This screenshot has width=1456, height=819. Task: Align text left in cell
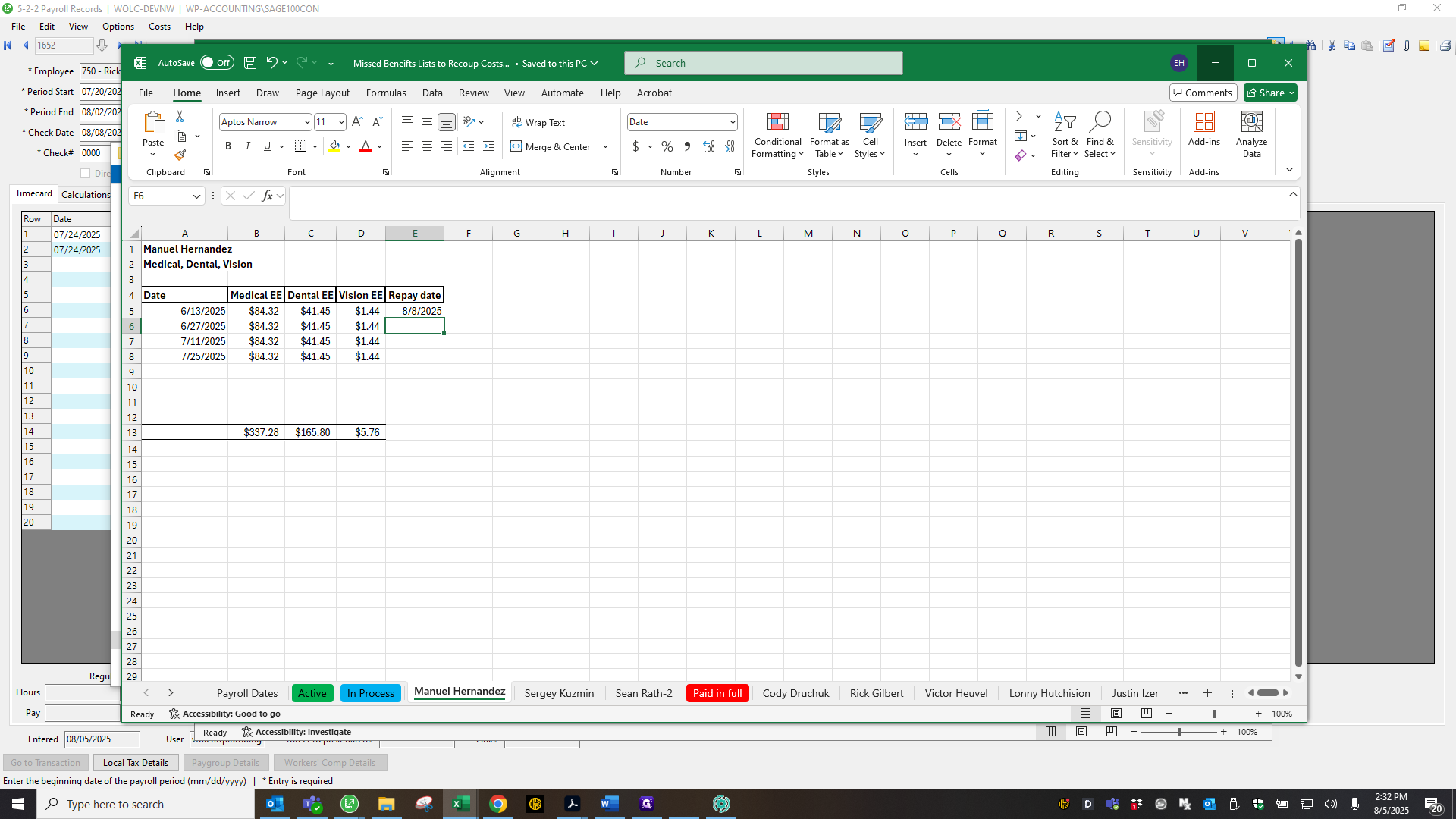(x=407, y=146)
